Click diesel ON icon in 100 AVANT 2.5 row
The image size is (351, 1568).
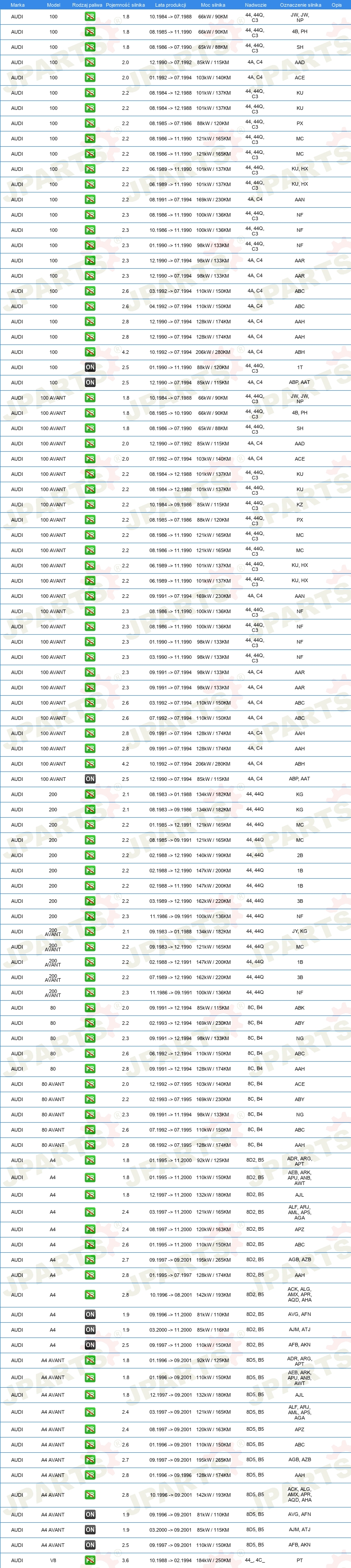point(90,779)
